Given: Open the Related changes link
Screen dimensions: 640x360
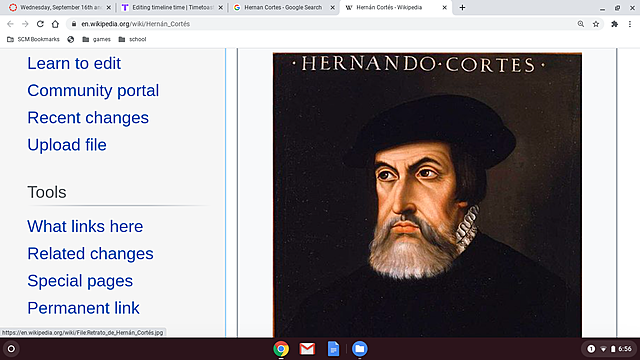Looking at the screenshot, I should click(90, 253).
